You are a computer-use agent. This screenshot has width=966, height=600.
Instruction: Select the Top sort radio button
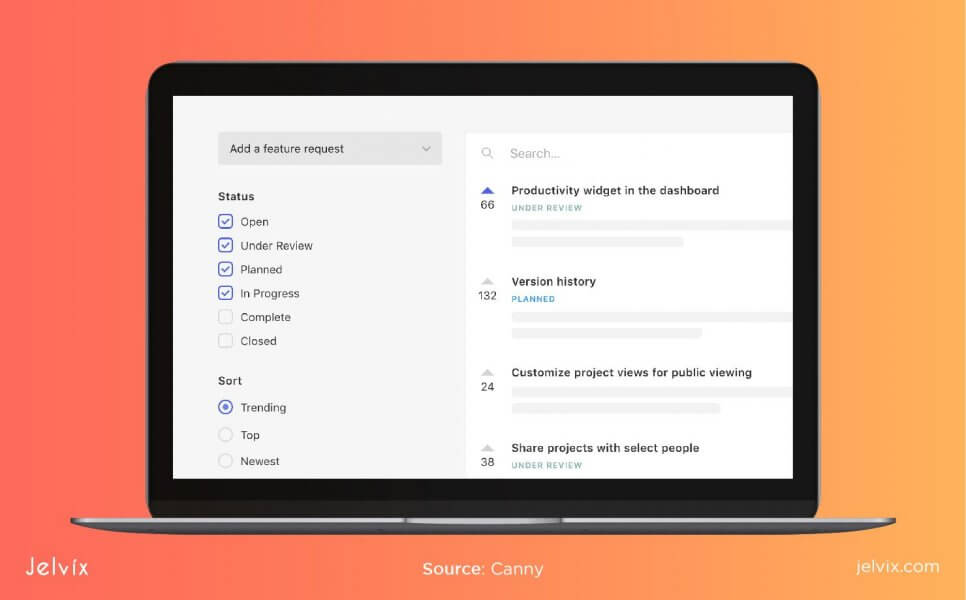pyautogui.click(x=225, y=434)
